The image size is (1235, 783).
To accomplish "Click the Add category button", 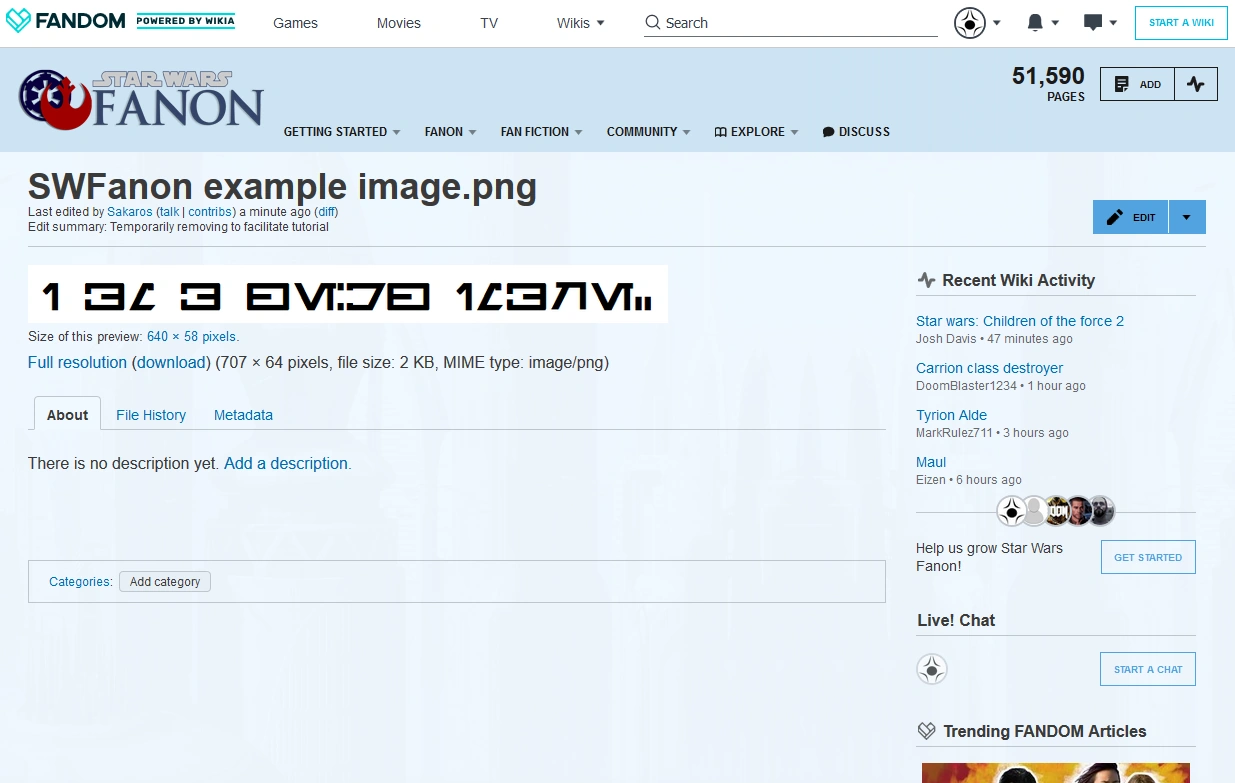I will pos(165,581).
